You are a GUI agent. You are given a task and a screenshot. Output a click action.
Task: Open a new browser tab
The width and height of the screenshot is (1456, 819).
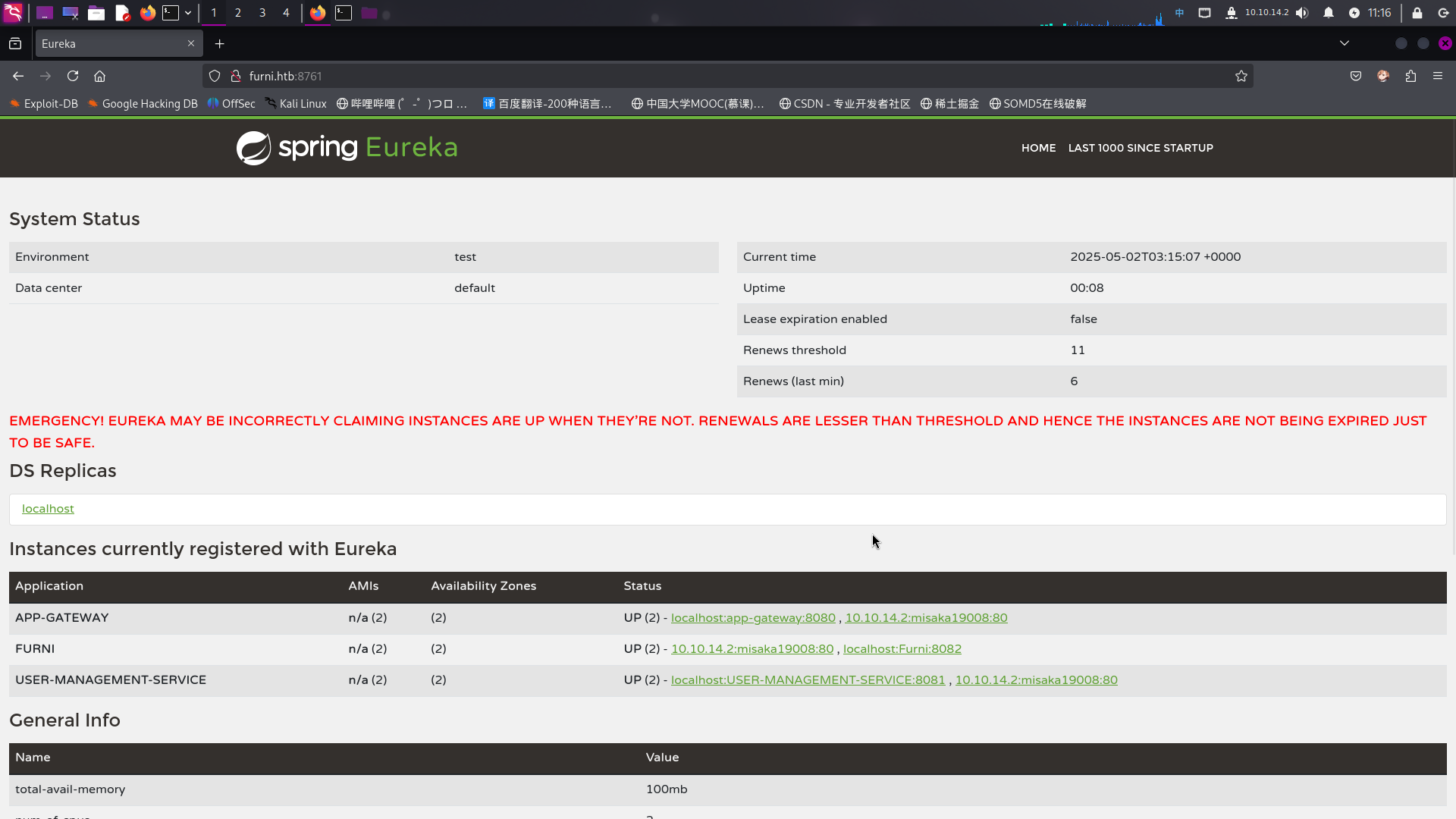[x=220, y=44]
